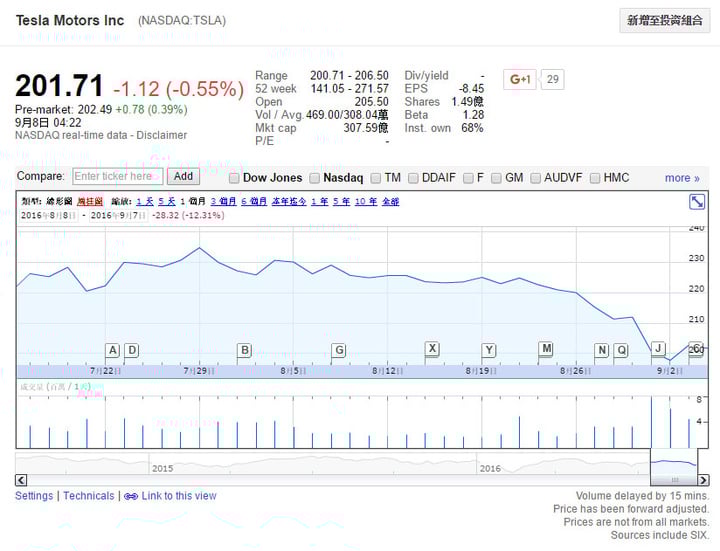Viewport: 720px width, 551px height.
Task: Open Technicals link
Action: 89,496
